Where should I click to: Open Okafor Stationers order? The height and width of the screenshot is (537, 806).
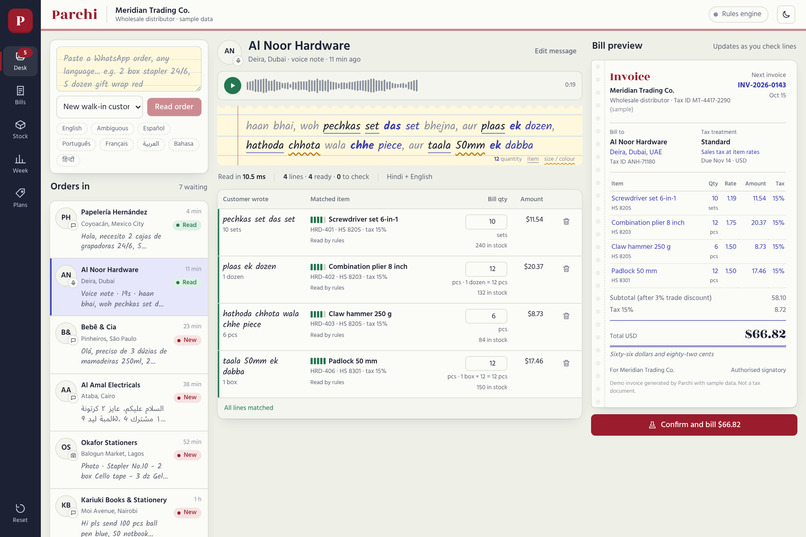click(129, 459)
